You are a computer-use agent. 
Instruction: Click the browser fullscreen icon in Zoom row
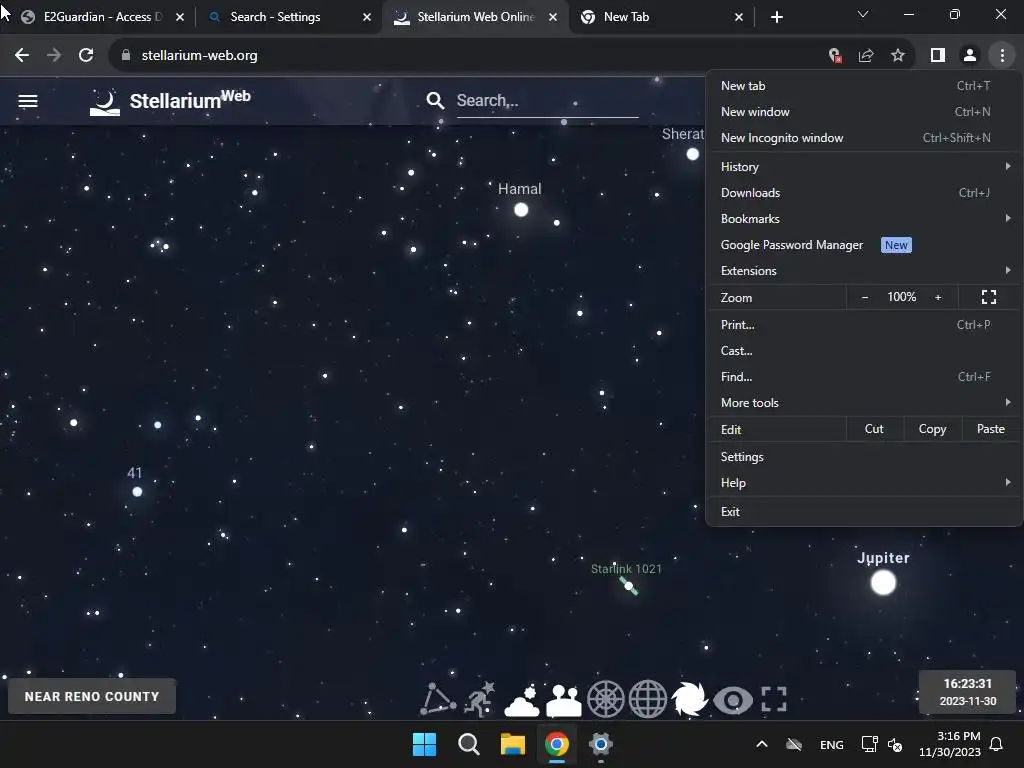[989, 297]
